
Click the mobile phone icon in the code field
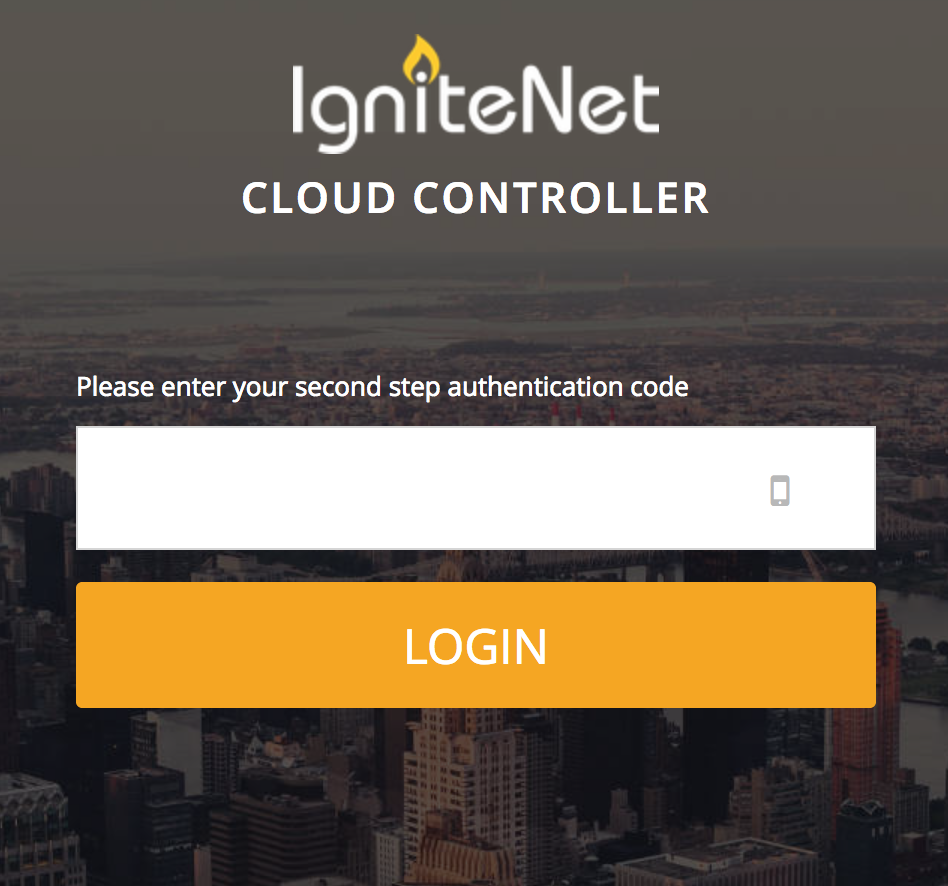pyautogui.click(x=780, y=490)
